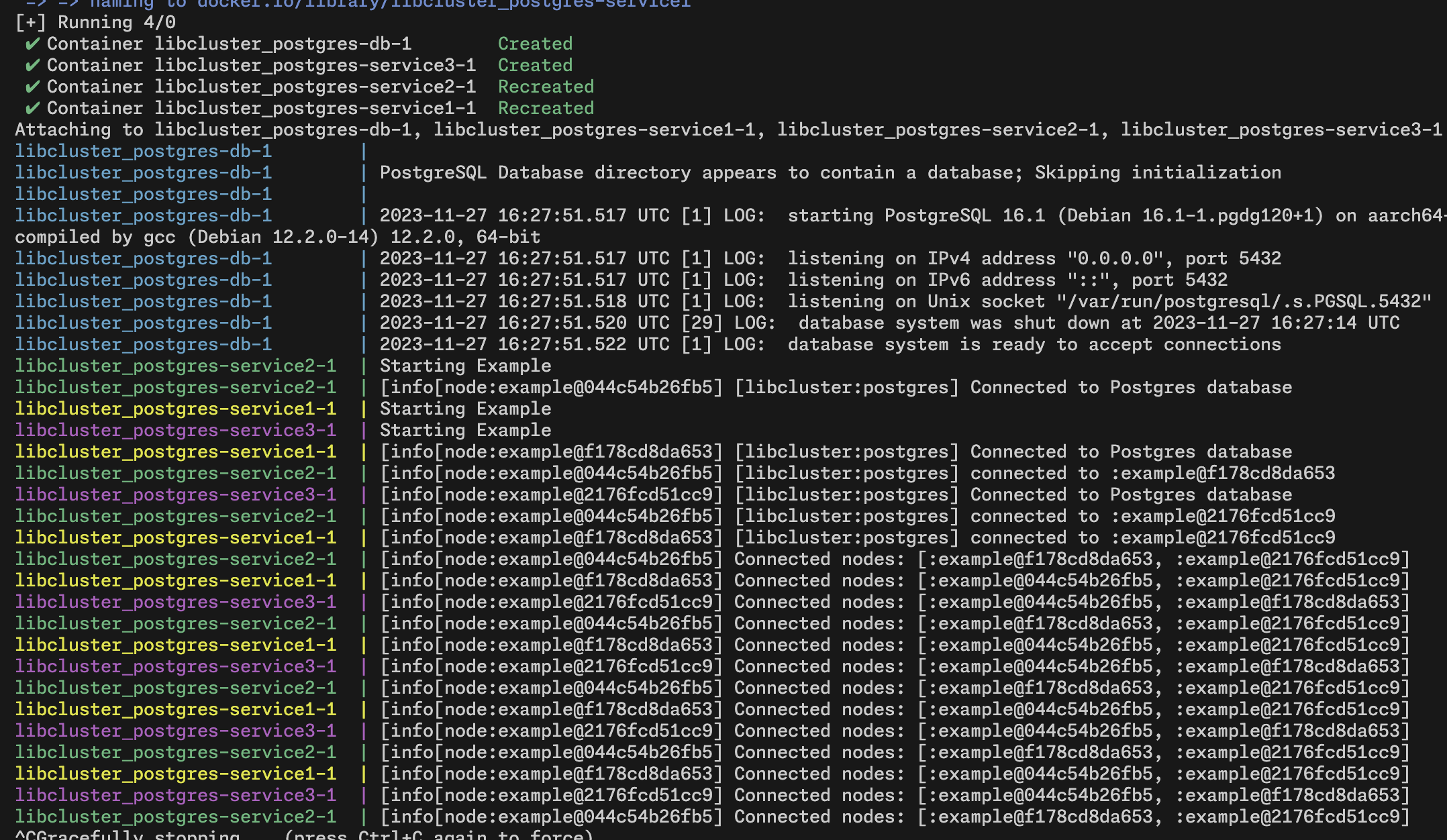The width and height of the screenshot is (1447, 840).
Task: Click the checkmark next to service3-1 container
Action: coord(32,66)
